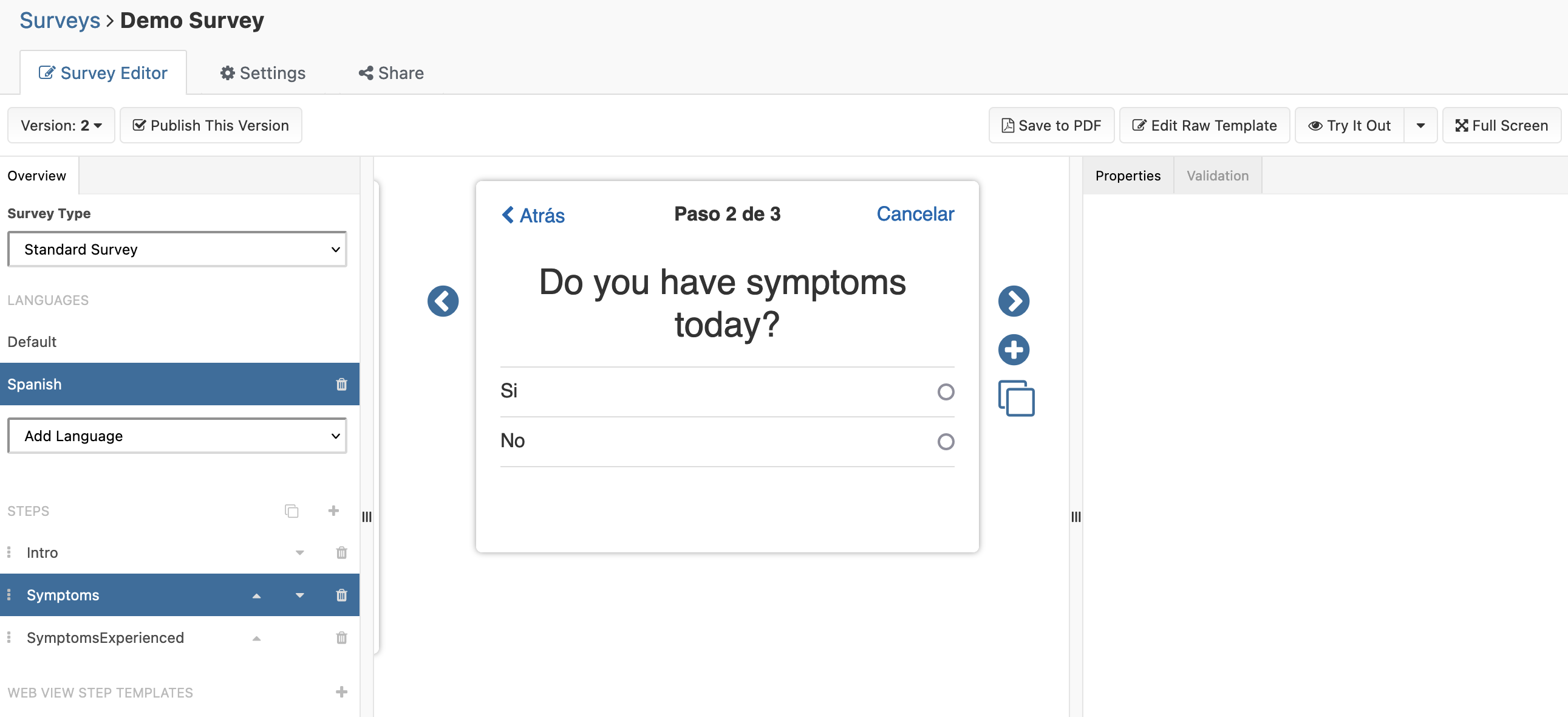The width and height of the screenshot is (1568, 717).
Task: Open the Version 2 dropdown
Action: click(x=61, y=126)
